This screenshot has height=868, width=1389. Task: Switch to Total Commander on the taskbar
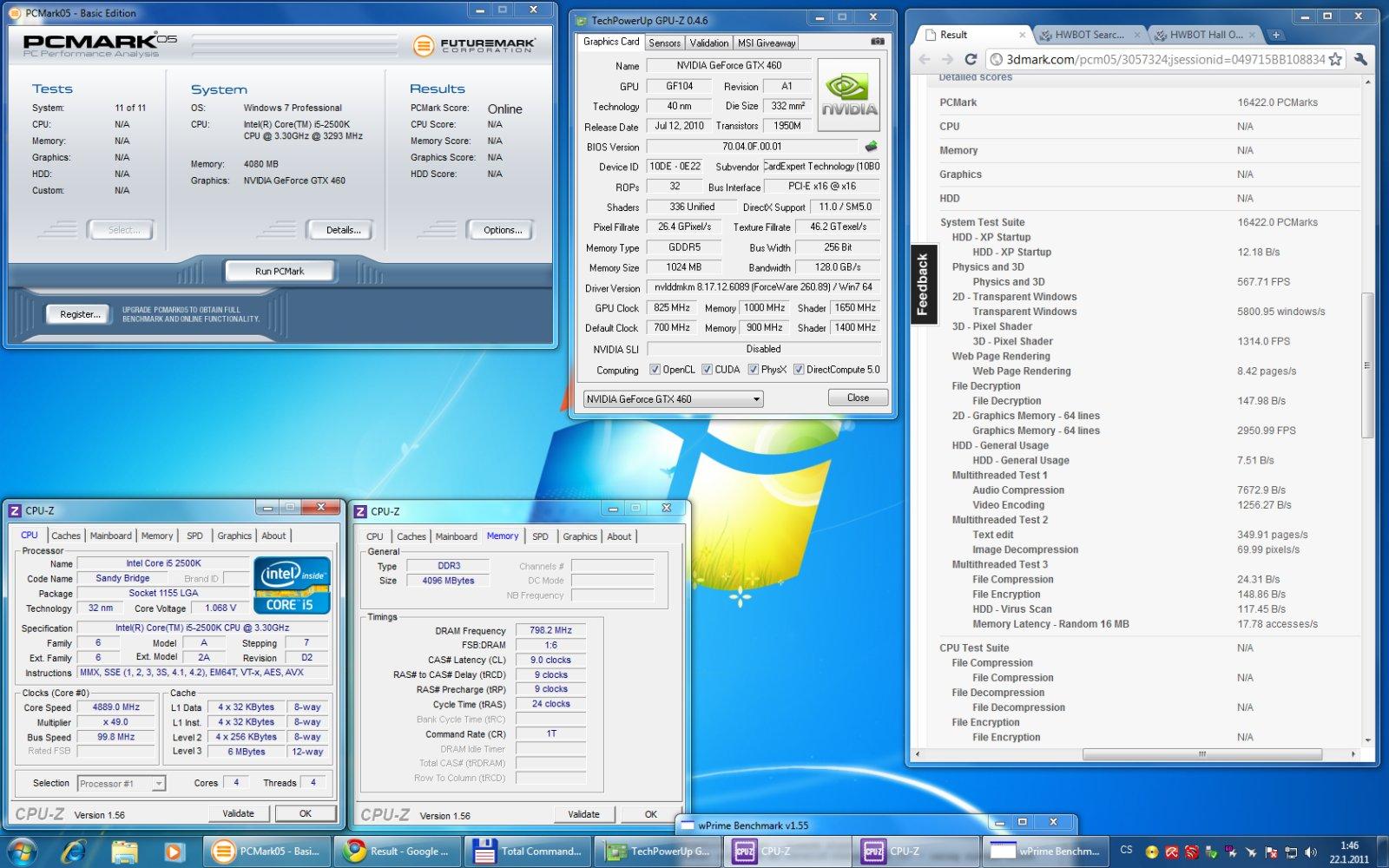[x=528, y=852]
